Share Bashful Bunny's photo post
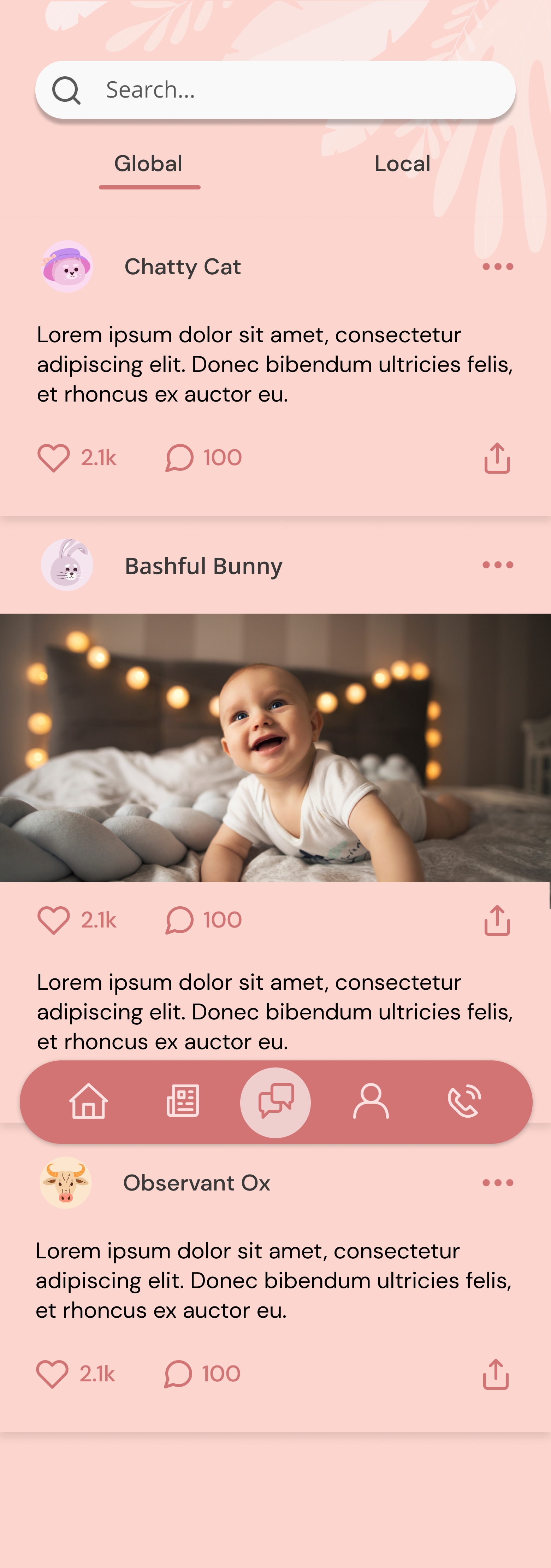551x1568 pixels. pyautogui.click(x=497, y=920)
